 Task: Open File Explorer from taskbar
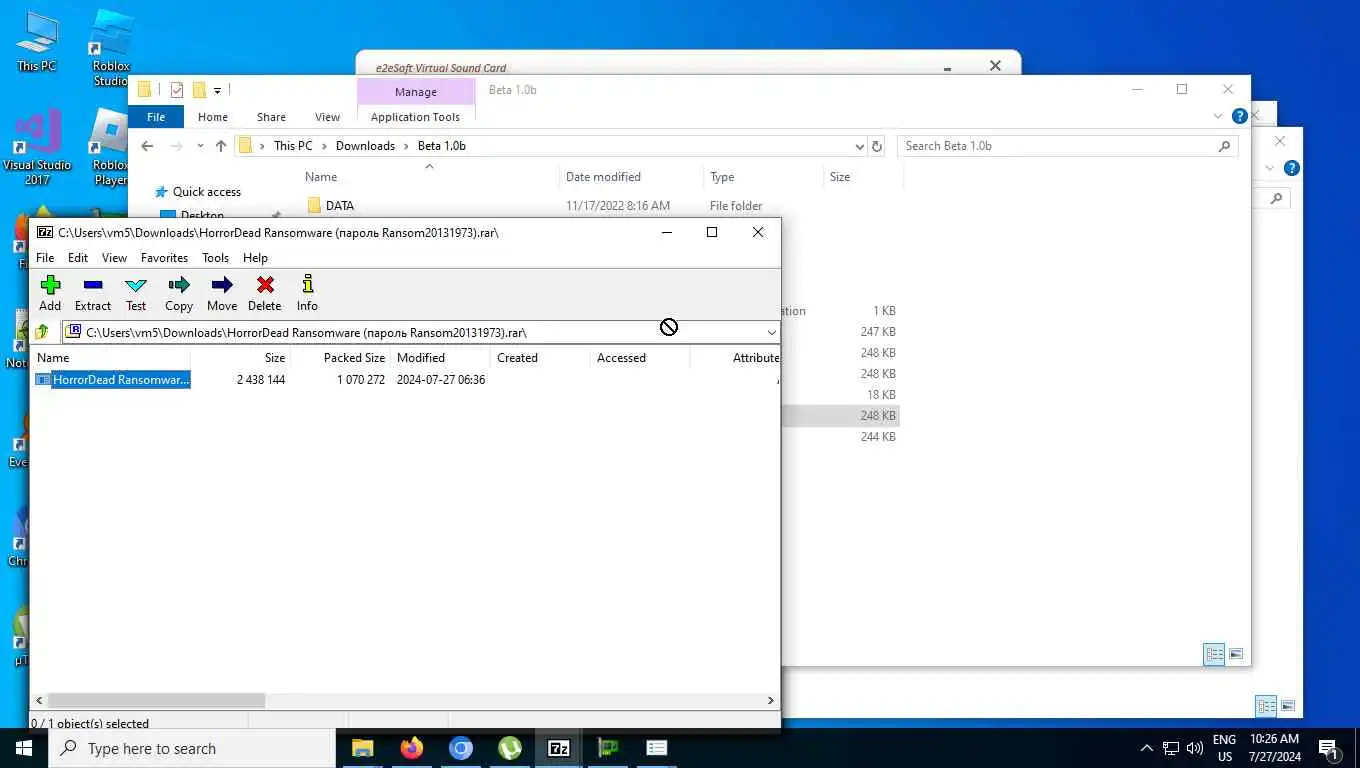click(362, 748)
